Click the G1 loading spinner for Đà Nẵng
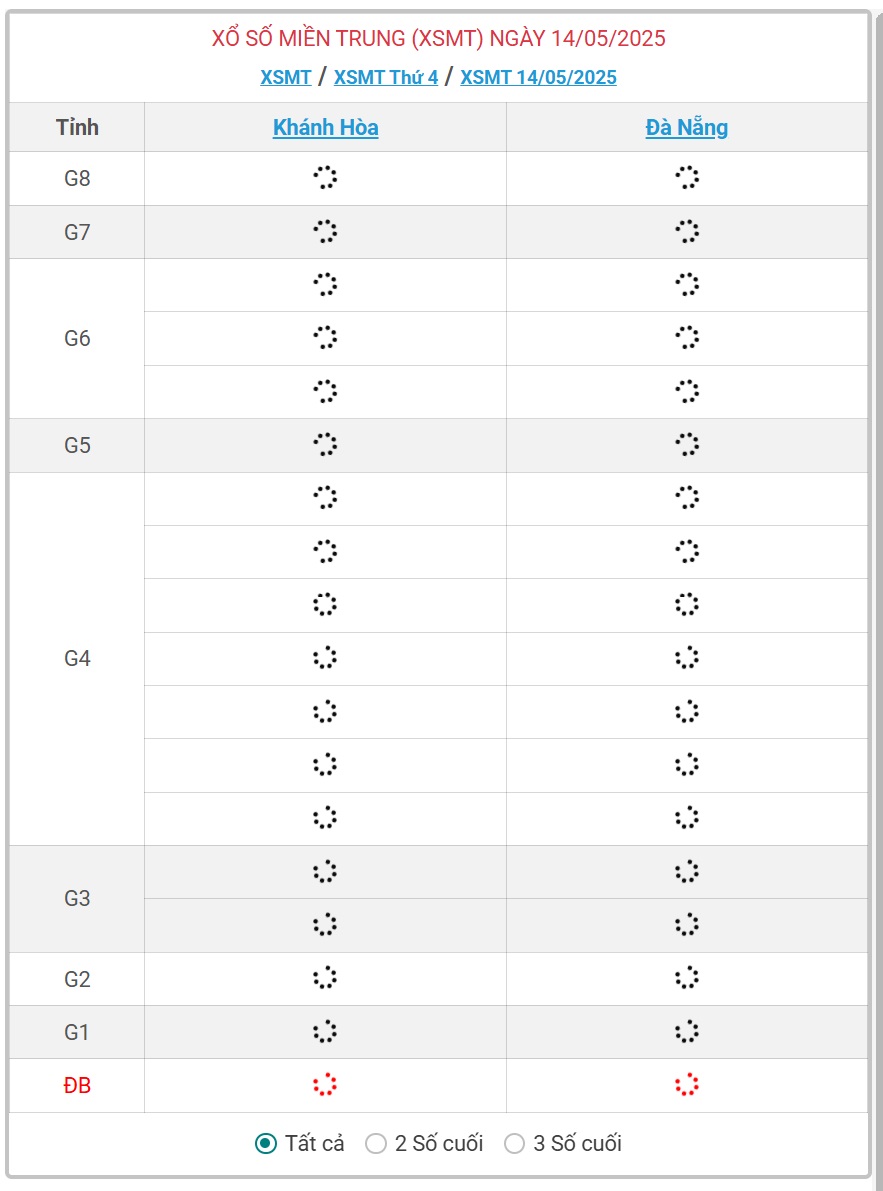 686,1031
